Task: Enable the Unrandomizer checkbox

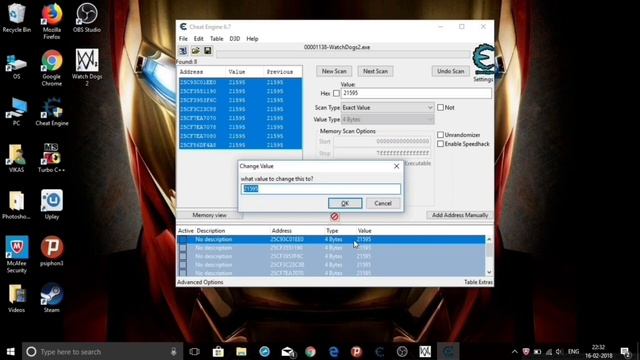Action: coord(440,135)
